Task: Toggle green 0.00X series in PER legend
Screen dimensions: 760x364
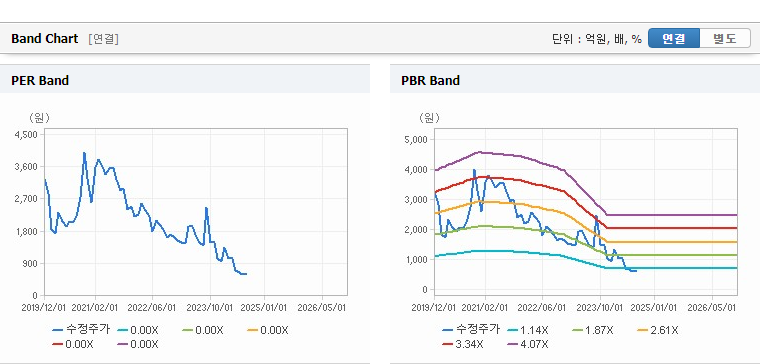Action: [203, 330]
